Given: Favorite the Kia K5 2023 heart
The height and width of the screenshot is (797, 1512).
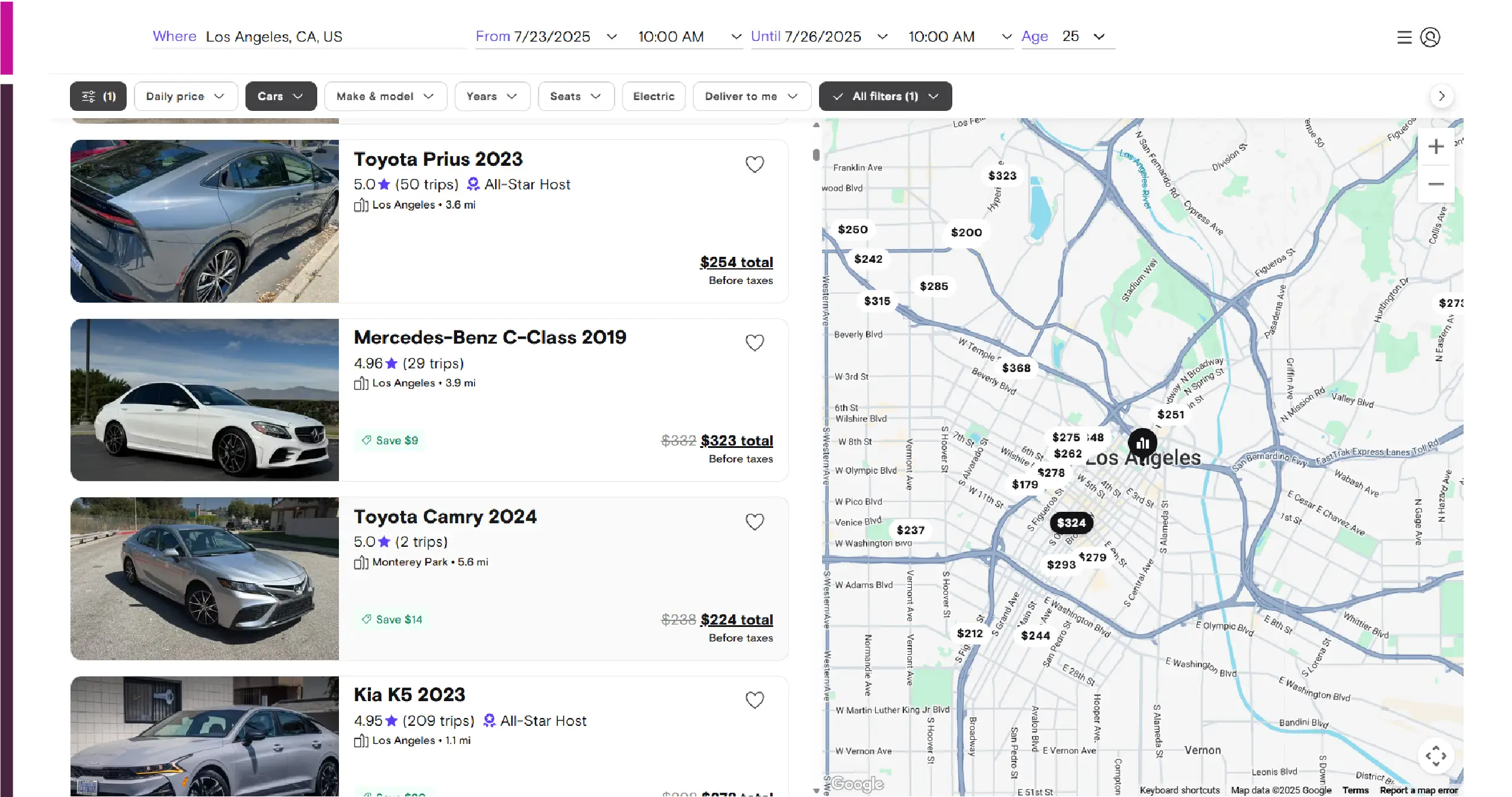Looking at the screenshot, I should (x=754, y=700).
